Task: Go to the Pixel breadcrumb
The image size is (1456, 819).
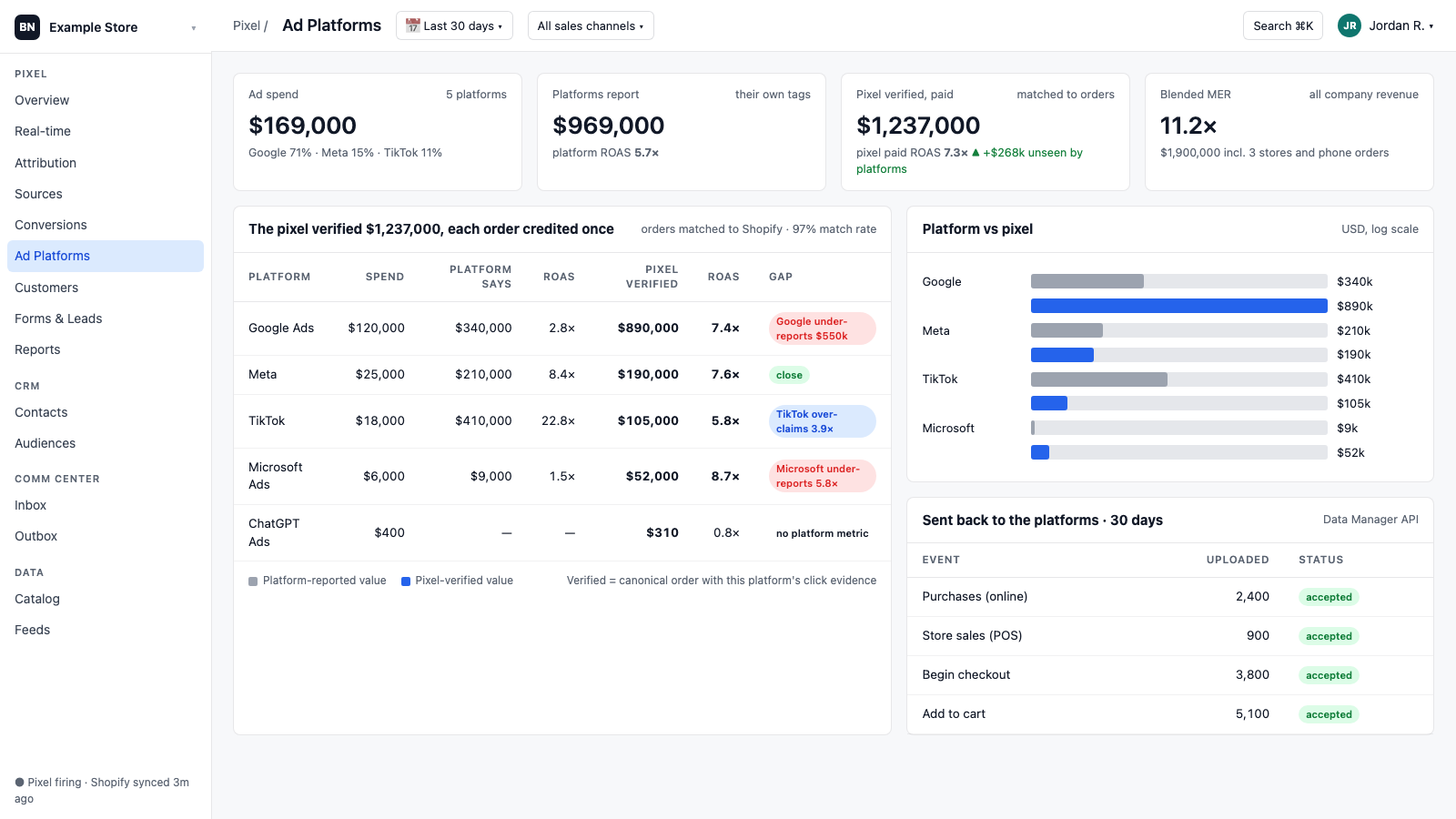Action: point(247,25)
